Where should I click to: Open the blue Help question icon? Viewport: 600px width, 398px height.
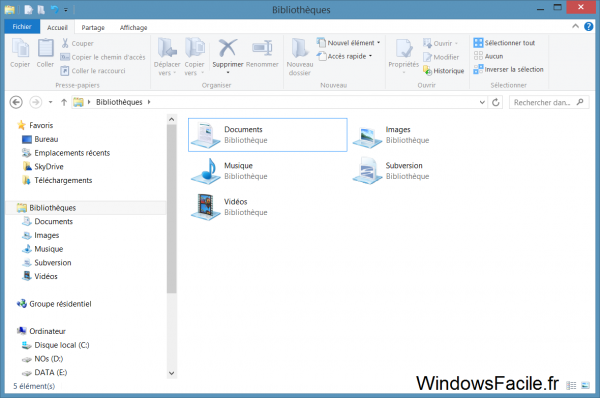(589, 26)
